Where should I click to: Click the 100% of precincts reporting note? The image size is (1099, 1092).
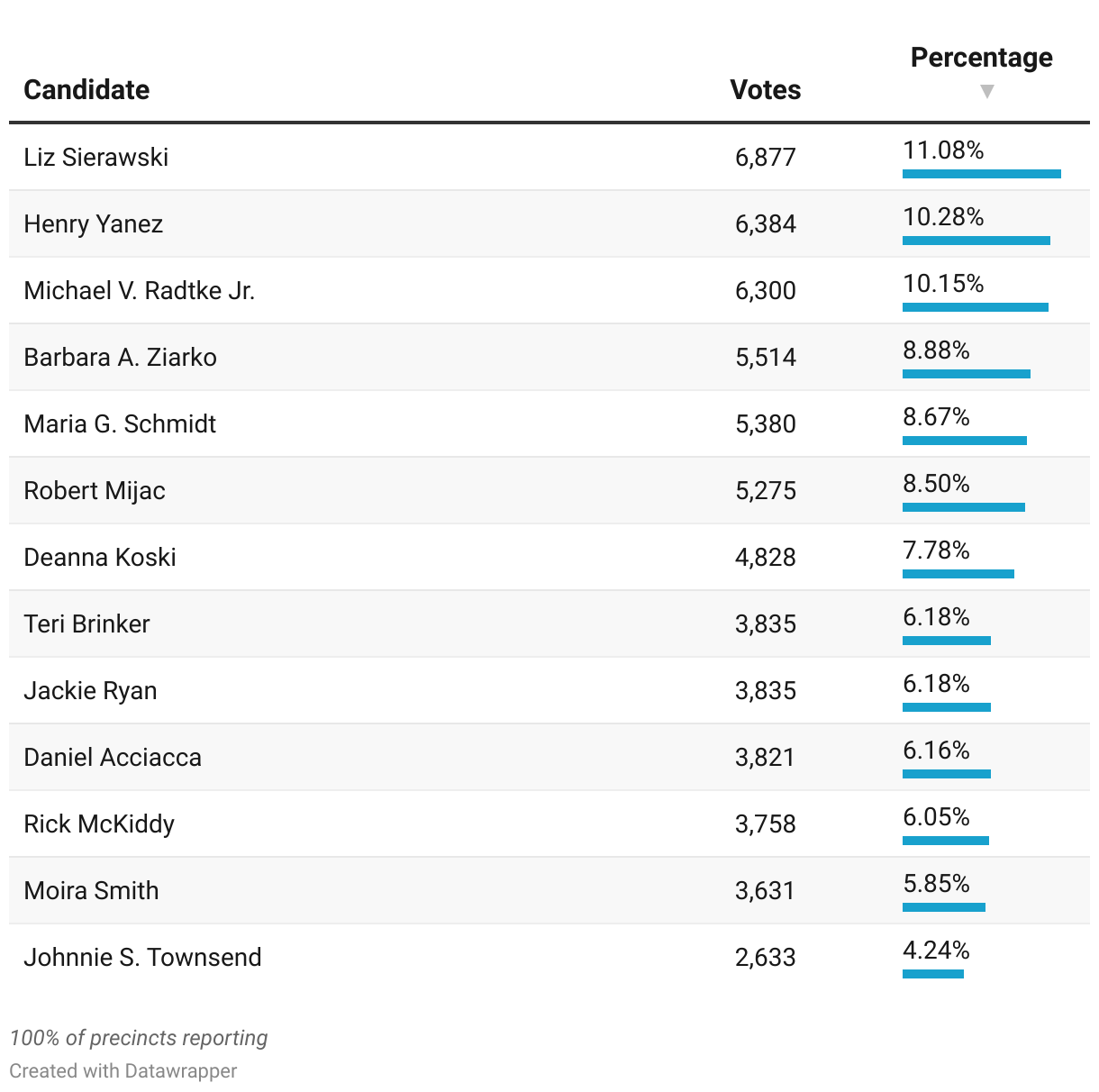click(139, 1038)
